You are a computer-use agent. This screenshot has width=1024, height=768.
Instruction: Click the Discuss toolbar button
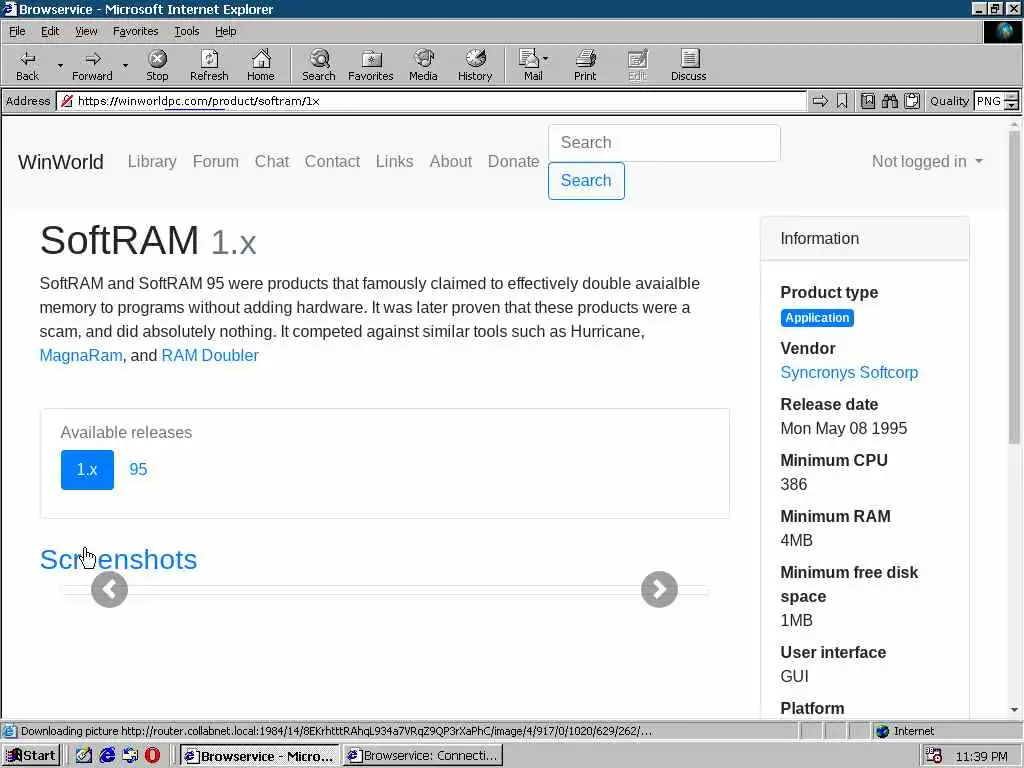tap(688, 65)
